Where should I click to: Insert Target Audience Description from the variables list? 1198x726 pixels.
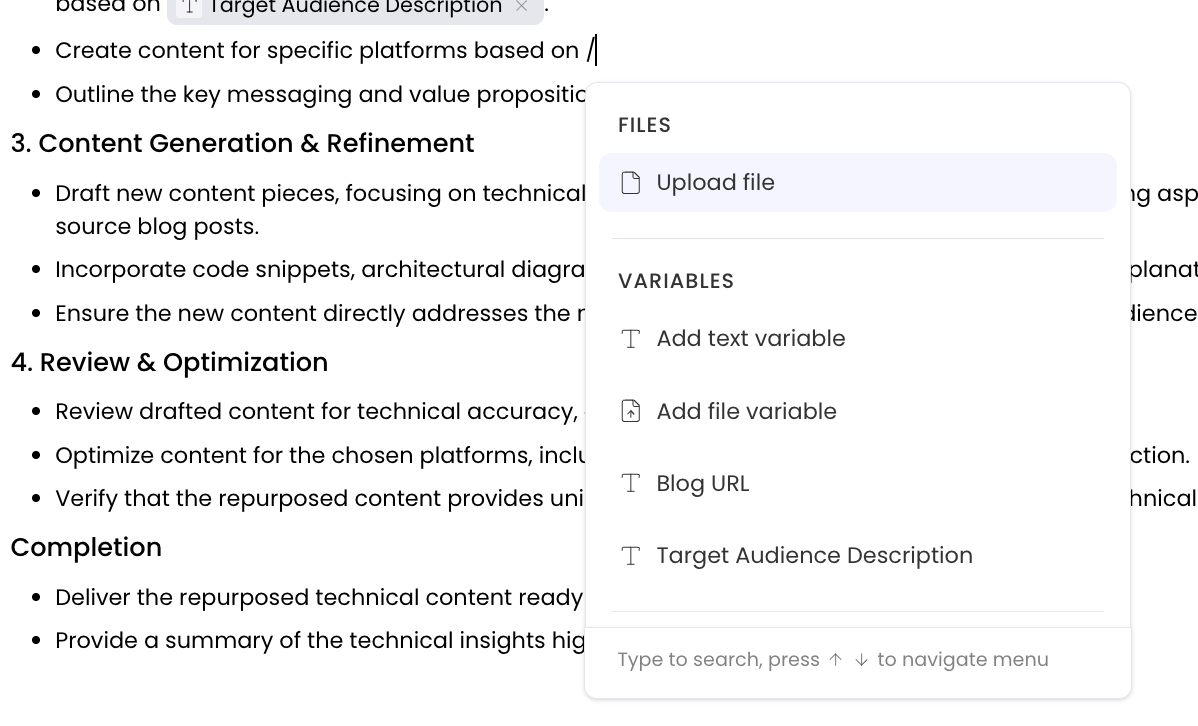pyautogui.click(x=814, y=556)
